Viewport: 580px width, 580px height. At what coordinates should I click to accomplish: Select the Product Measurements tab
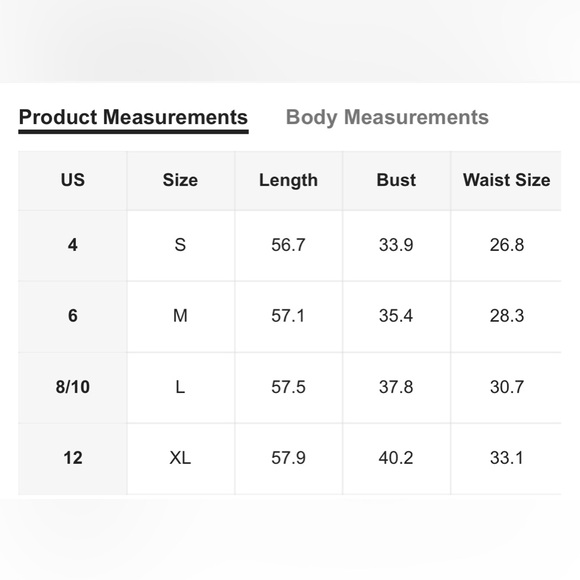coord(133,117)
